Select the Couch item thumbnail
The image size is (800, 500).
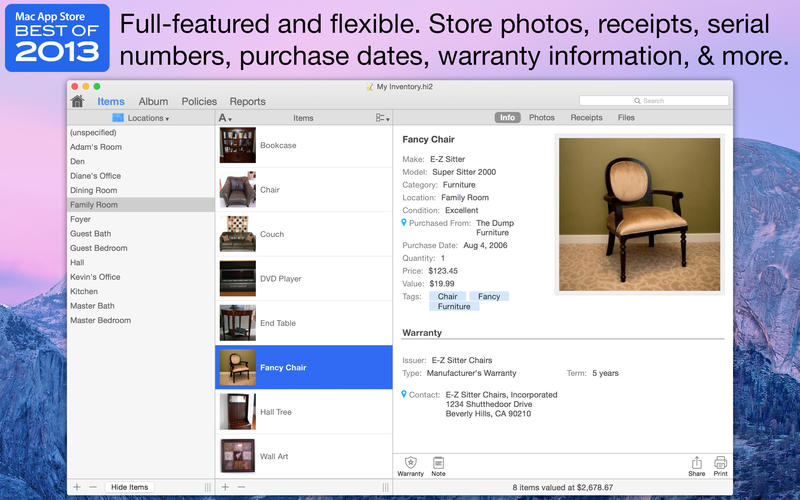tap(238, 234)
